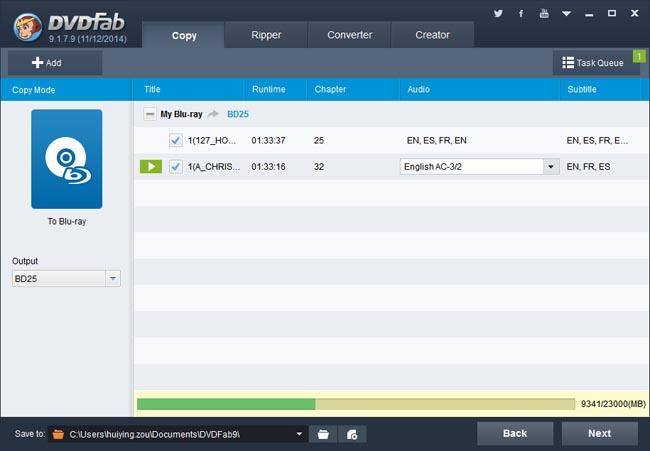Open the English AC-3/2 audio dropdown

pyautogui.click(x=480, y=167)
